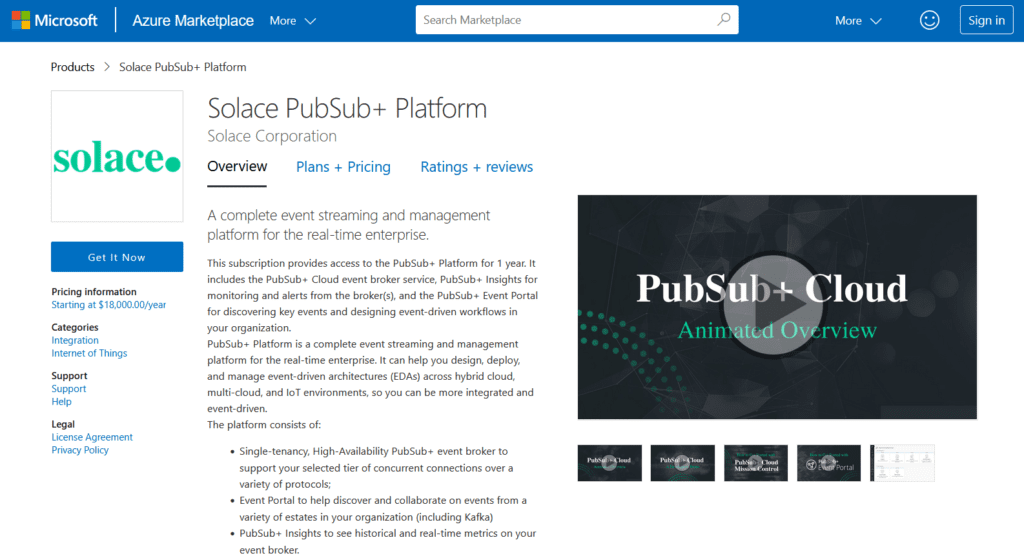Image resolution: width=1024 pixels, height=560 pixels.
Task: Select the Overview tab
Action: point(237,166)
